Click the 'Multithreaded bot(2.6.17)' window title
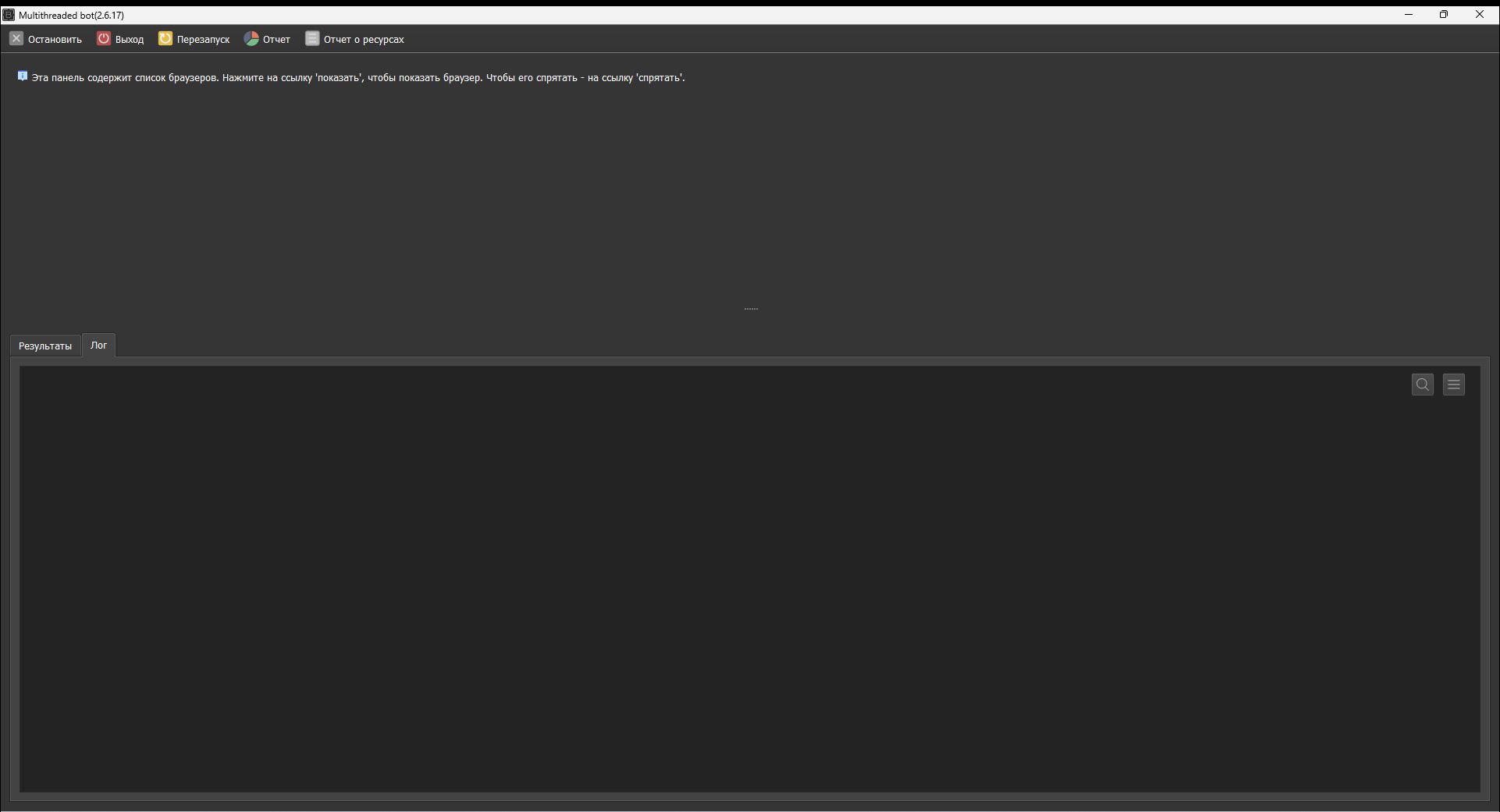The height and width of the screenshot is (812, 1500). (x=72, y=15)
